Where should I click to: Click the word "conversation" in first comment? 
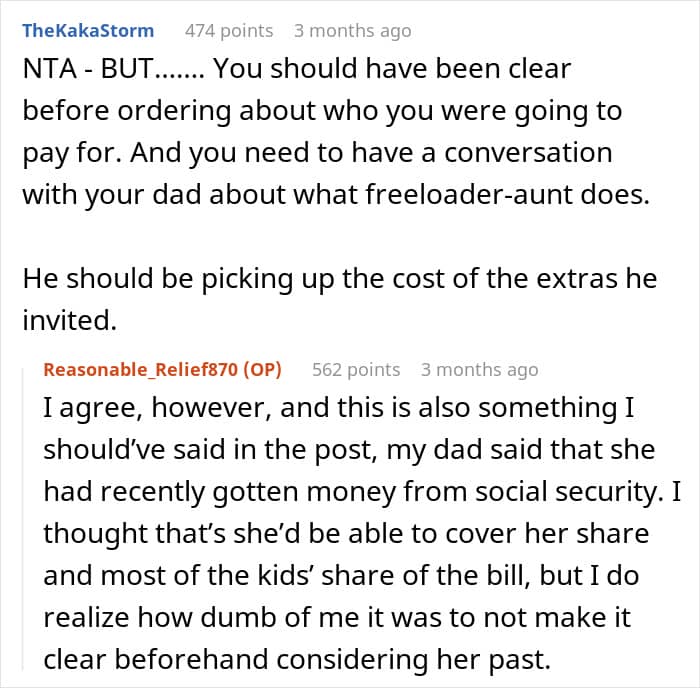coord(514,154)
